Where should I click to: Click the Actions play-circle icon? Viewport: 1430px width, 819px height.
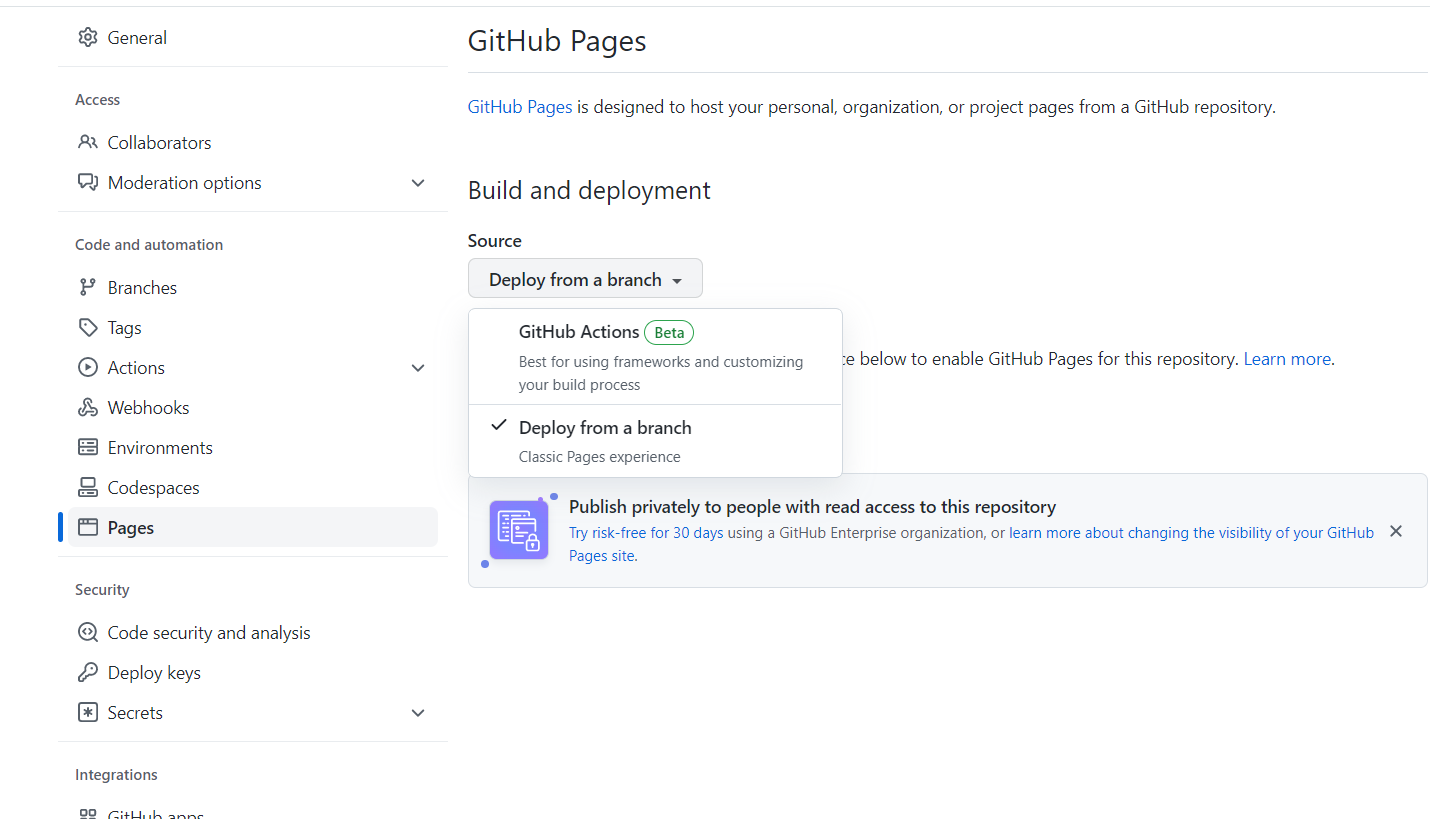88,368
